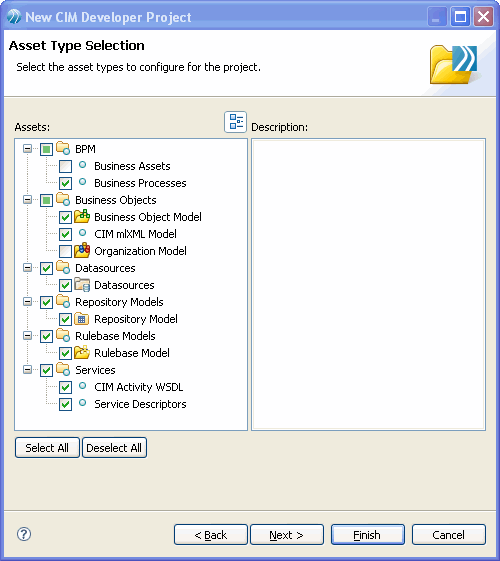Uncheck the Business Processes checkbox
The image size is (500, 561).
(65, 184)
